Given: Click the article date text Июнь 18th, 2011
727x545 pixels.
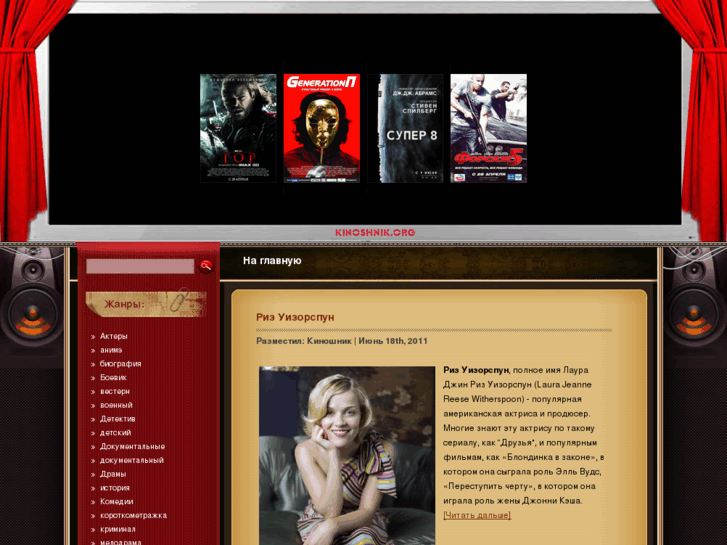Looking at the screenshot, I should click(393, 341).
